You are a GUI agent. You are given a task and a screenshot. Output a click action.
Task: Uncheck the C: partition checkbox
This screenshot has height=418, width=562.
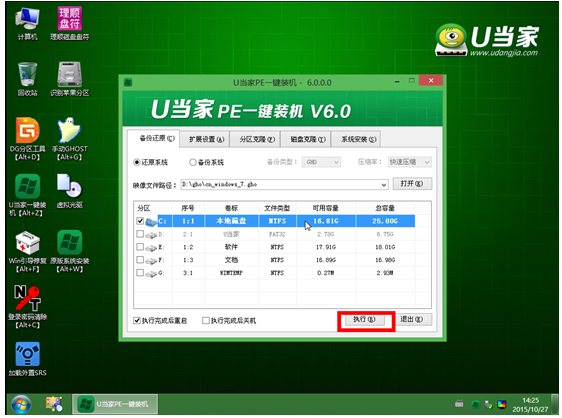tap(140, 221)
